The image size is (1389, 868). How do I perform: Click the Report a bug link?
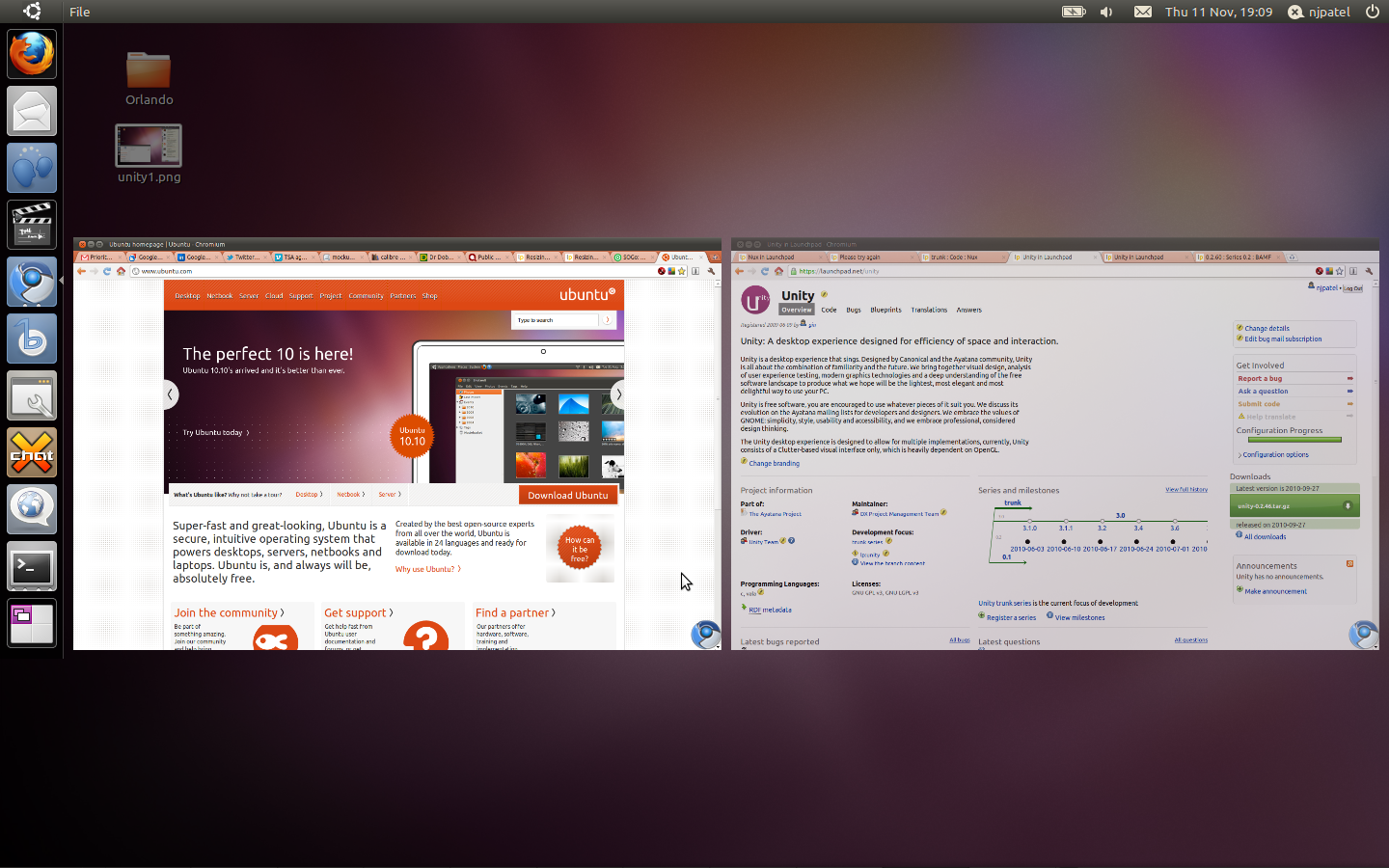[1260, 378]
